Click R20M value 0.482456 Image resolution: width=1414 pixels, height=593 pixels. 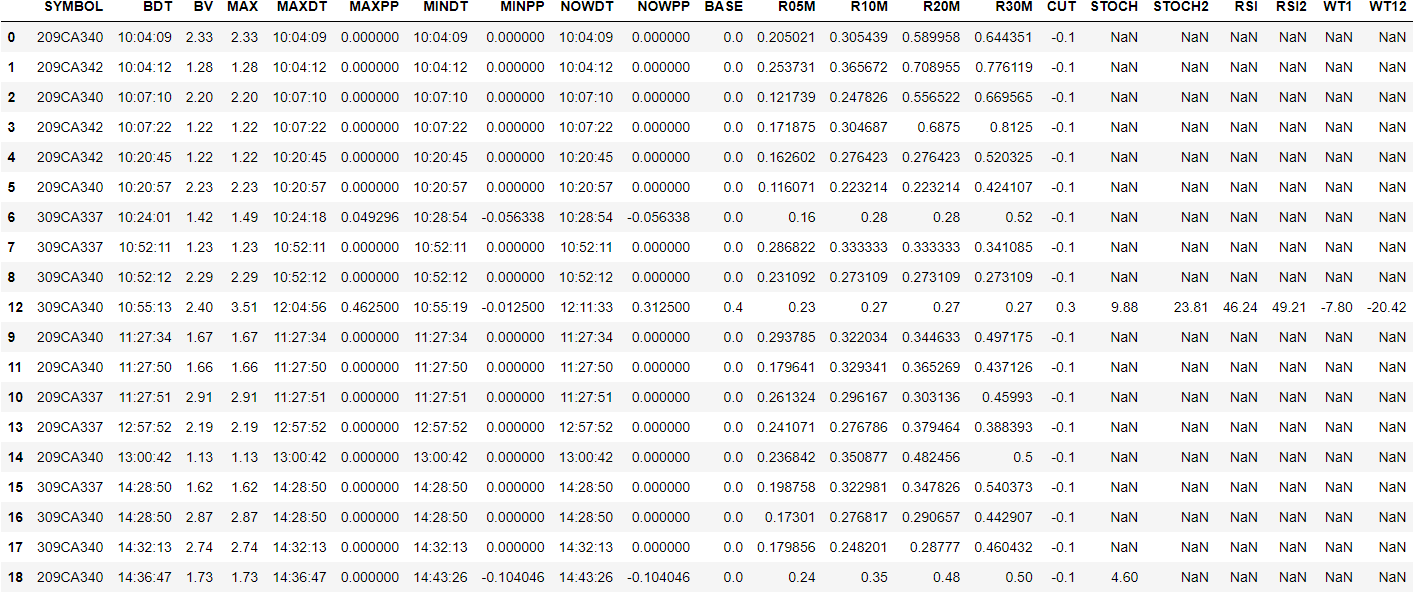coord(931,458)
